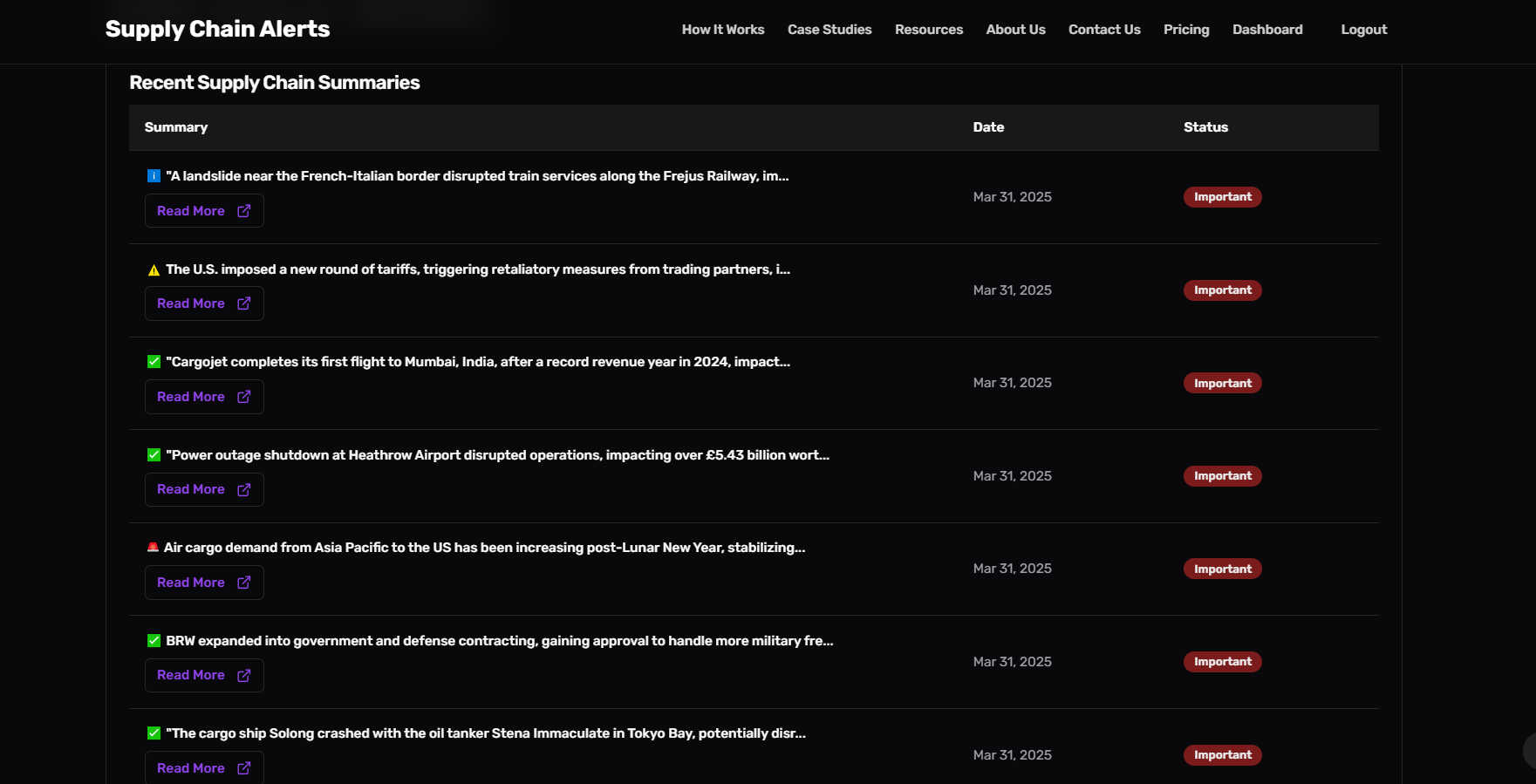Click the Supply Chain Alerts logo
Image resolution: width=1536 pixels, height=784 pixels.
pyautogui.click(x=217, y=29)
